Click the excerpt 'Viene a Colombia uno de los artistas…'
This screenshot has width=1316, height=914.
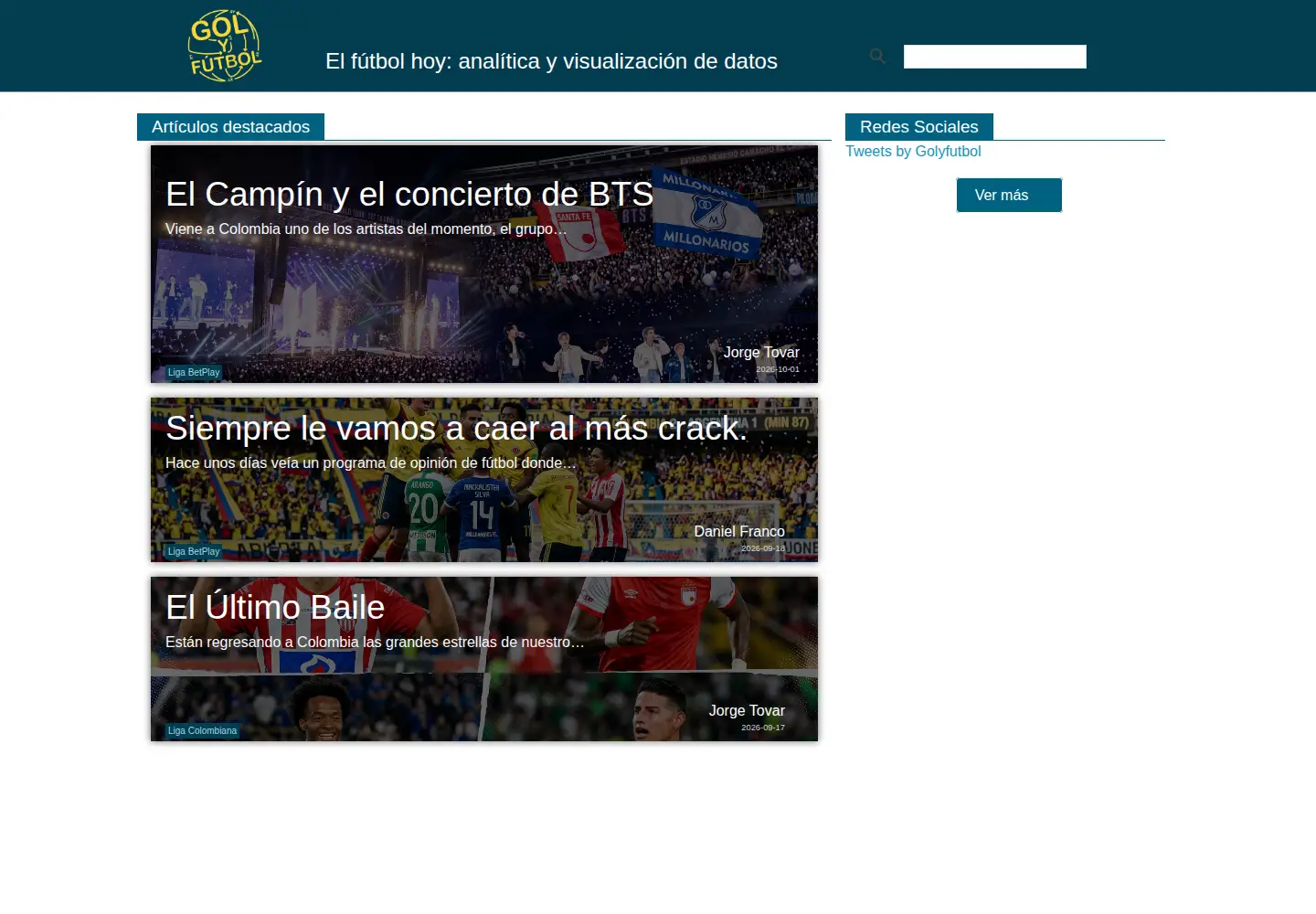coord(366,229)
